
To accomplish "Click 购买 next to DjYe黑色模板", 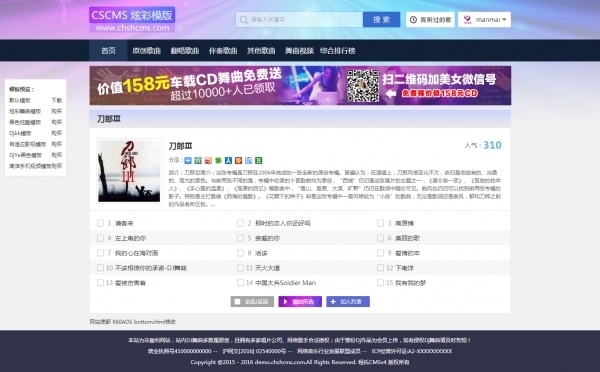I will 57,155.
